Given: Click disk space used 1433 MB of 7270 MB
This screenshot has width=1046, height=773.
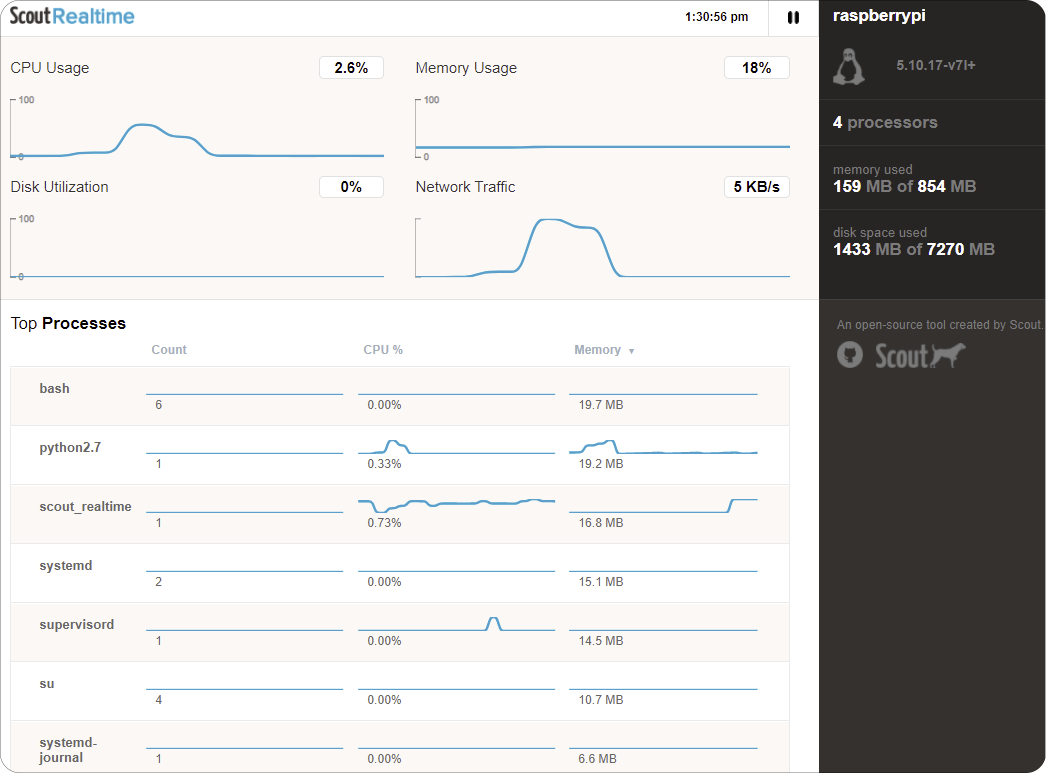Looking at the screenshot, I should (x=914, y=242).
